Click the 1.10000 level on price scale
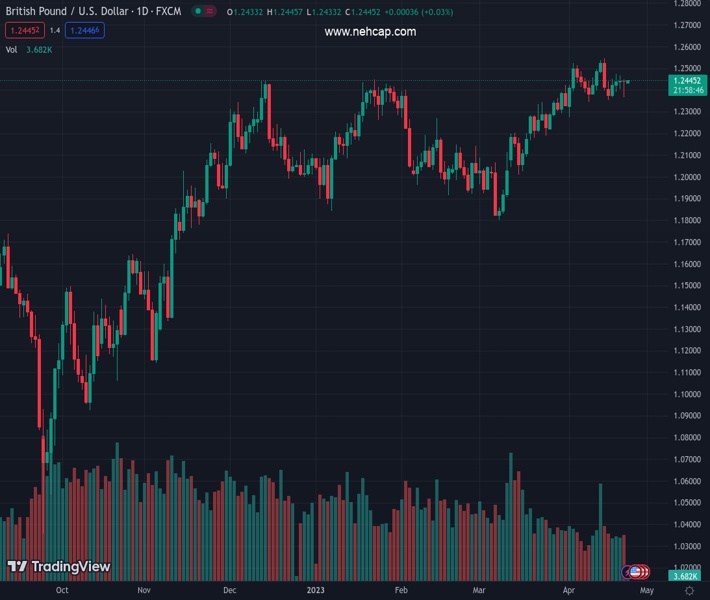Viewport: 710px width, 600px height. coord(687,393)
